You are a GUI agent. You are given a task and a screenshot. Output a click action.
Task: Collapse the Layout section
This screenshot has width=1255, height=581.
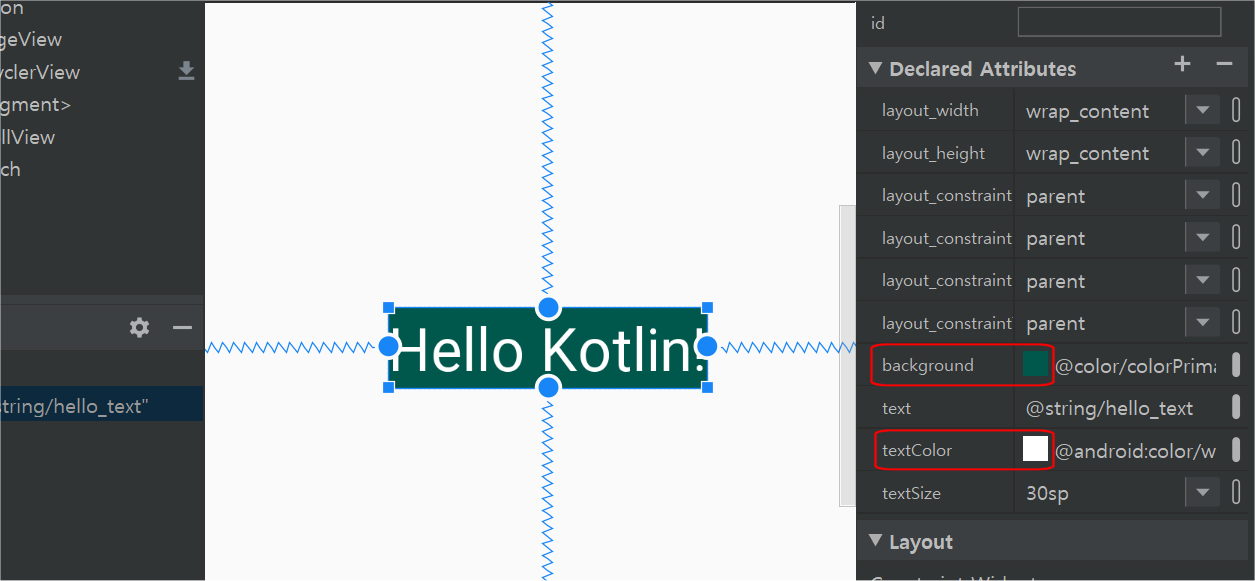(876, 541)
